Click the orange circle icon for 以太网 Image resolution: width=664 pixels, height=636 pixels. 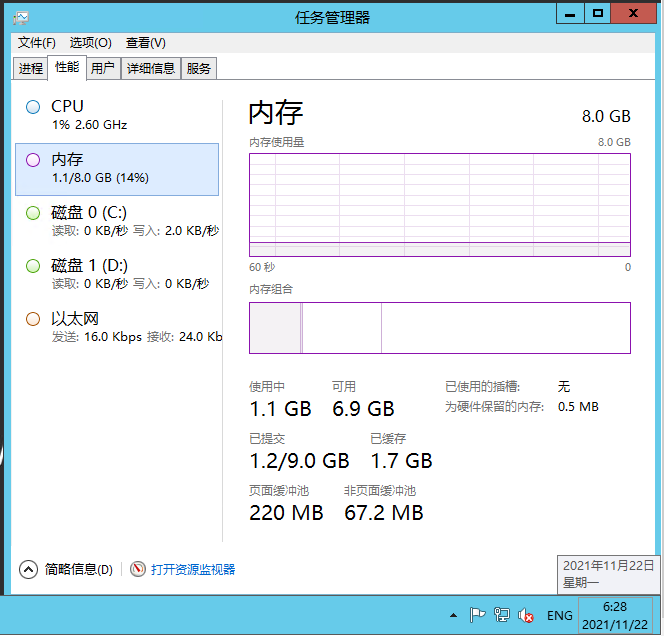[x=33, y=319]
